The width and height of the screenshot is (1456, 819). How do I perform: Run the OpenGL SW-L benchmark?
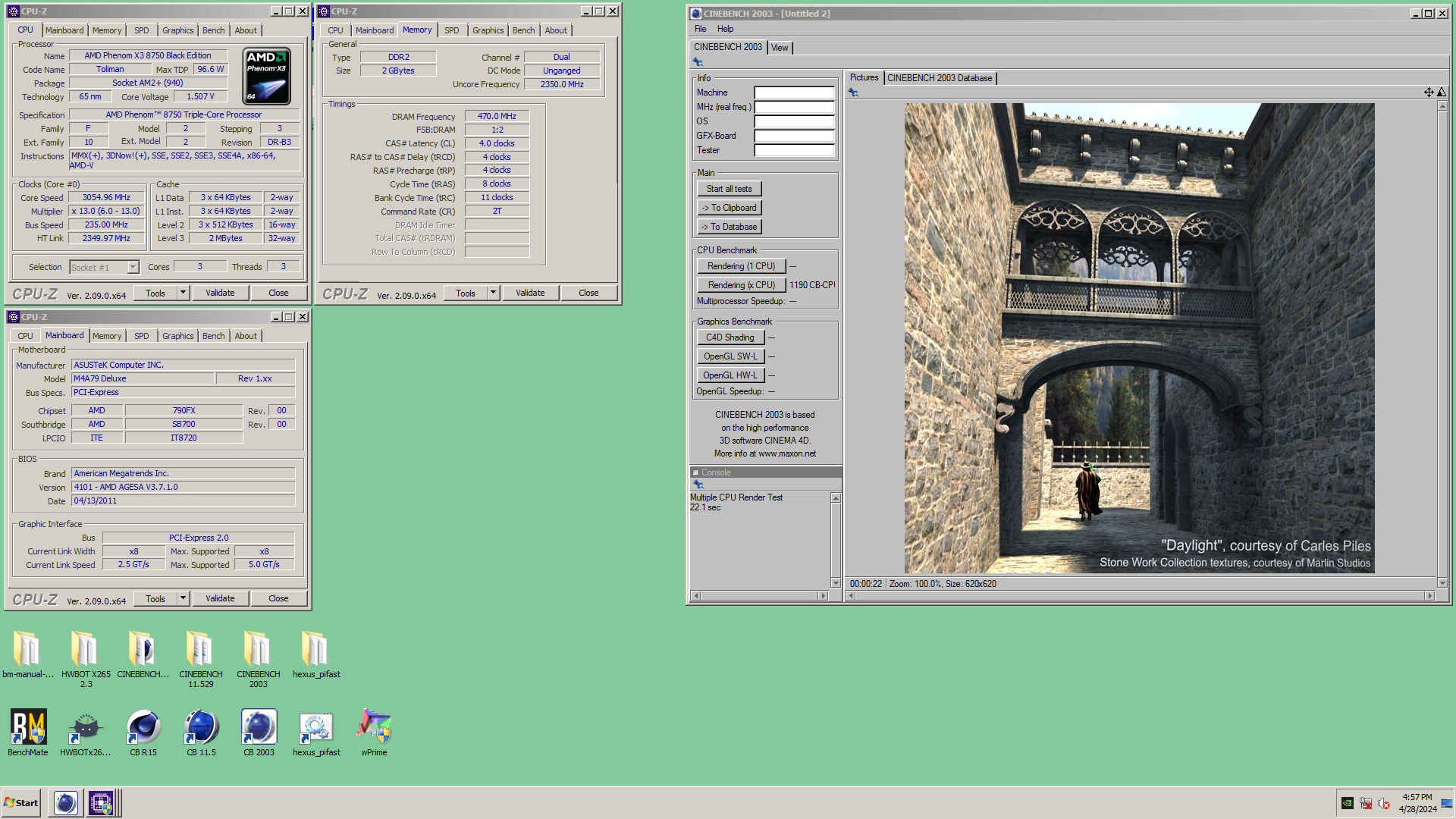click(x=730, y=356)
